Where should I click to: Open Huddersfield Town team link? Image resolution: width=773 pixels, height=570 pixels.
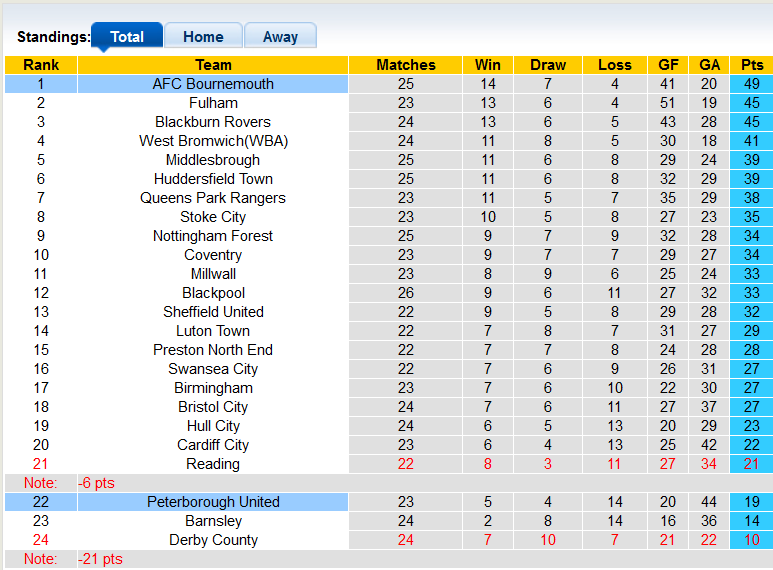click(x=213, y=179)
